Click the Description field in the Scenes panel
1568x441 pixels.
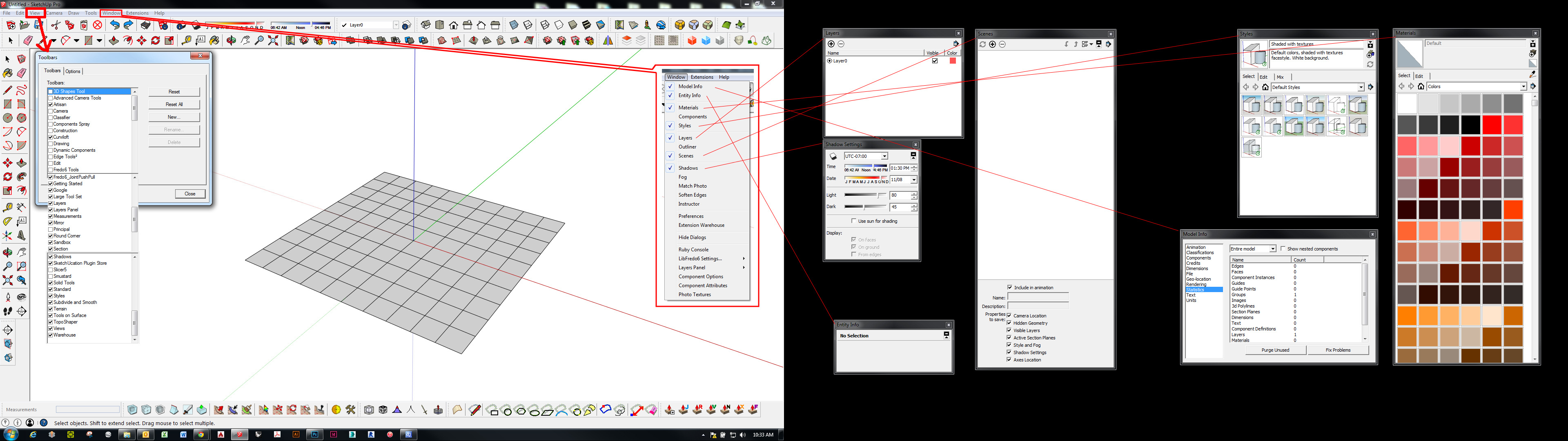click(x=1038, y=306)
